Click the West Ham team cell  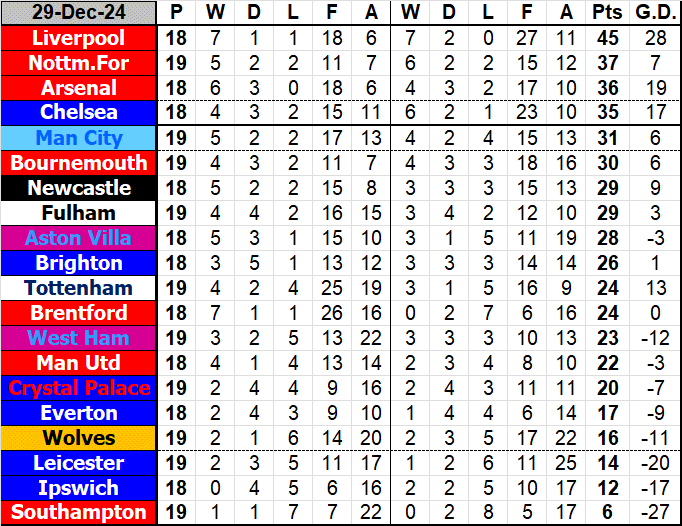pos(79,338)
